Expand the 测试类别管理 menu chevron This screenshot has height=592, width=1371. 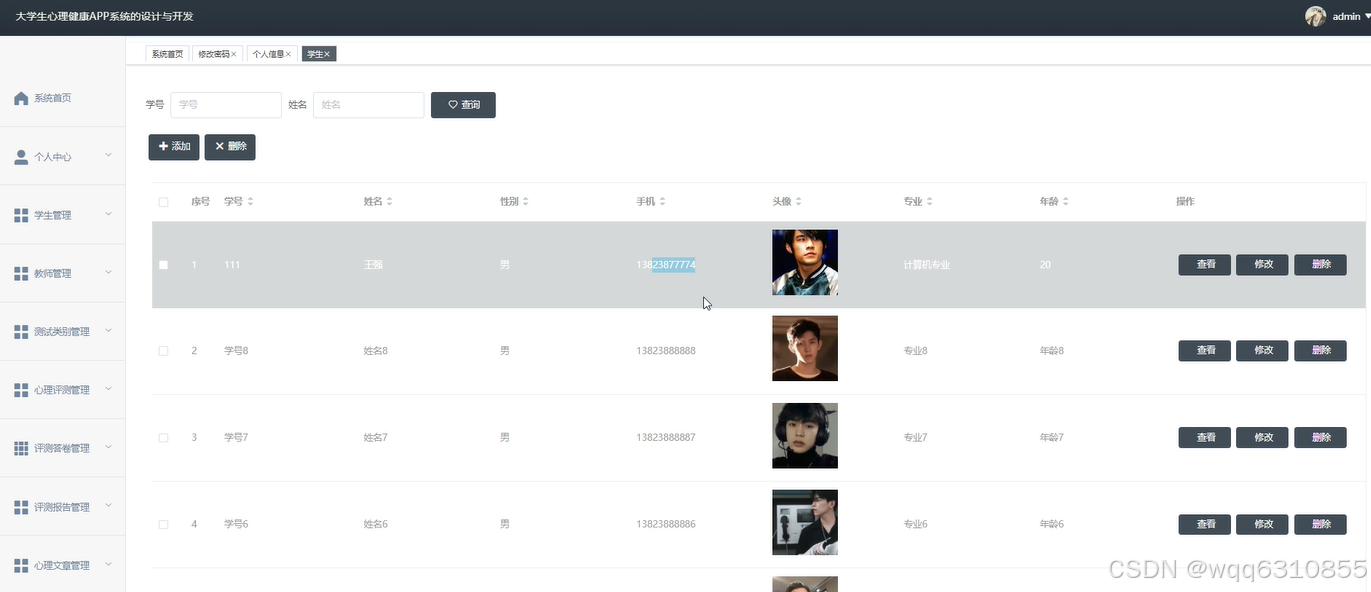(x=108, y=330)
